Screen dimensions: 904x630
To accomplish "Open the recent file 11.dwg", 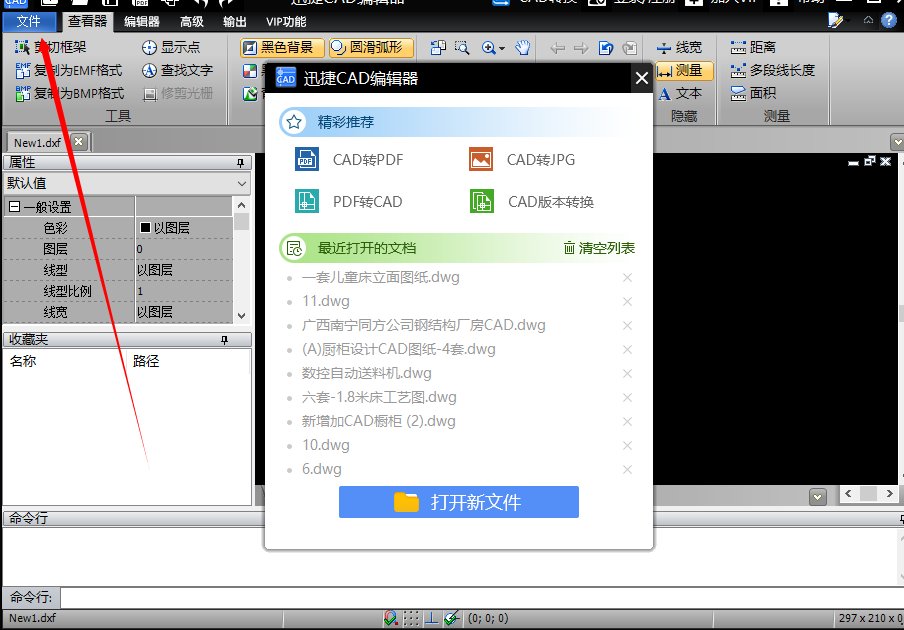I will (326, 300).
